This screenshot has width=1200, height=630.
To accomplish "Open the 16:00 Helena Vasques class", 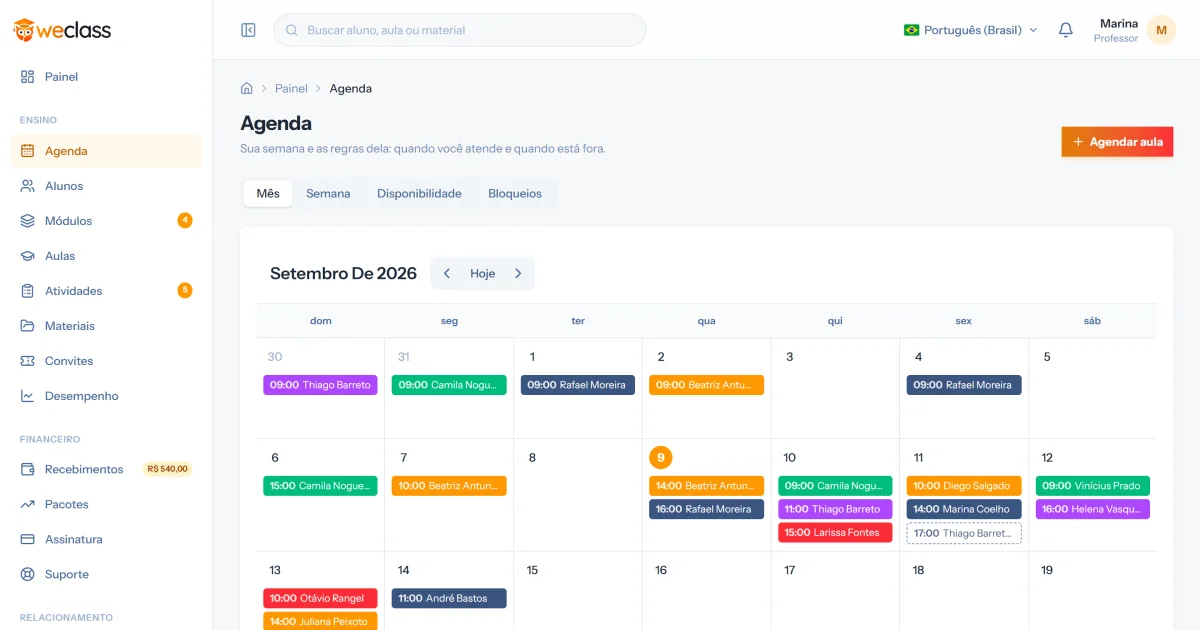I will tap(1093, 509).
